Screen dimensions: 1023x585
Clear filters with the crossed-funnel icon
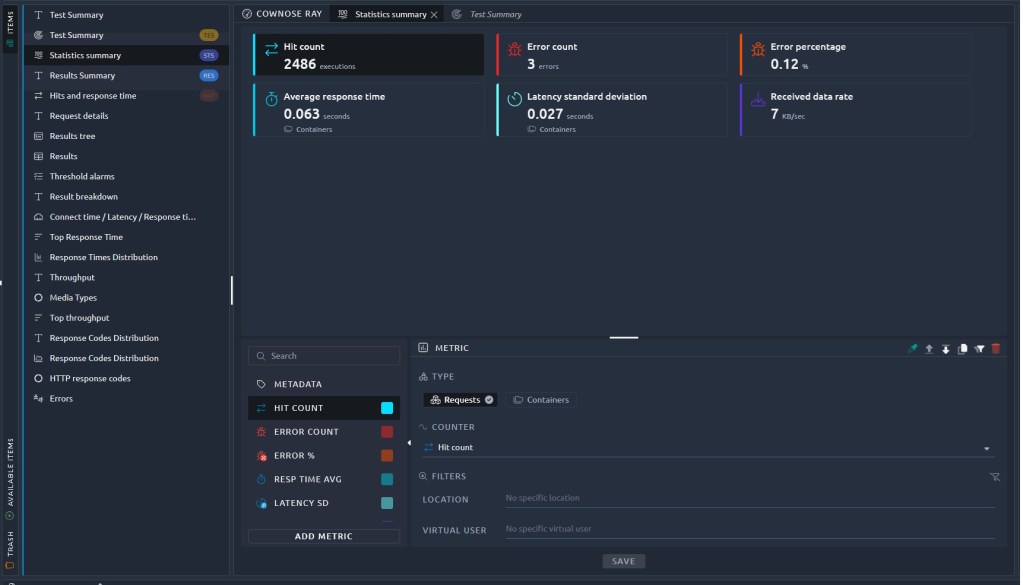pyautogui.click(x=994, y=477)
